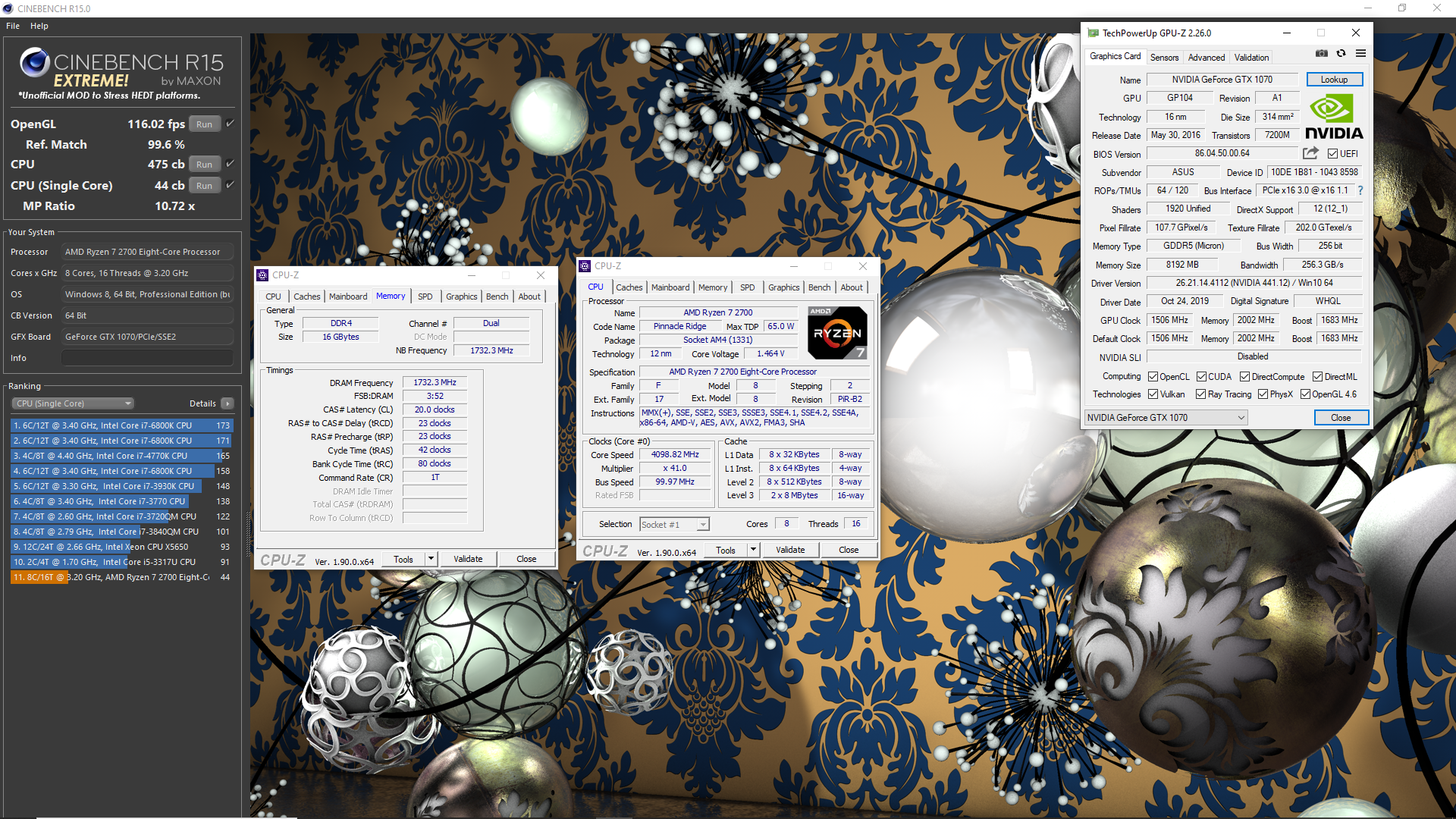Click the Ryzen 7 logo in CPU-Z
This screenshot has width=1456, height=819.
(x=837, y=332)
